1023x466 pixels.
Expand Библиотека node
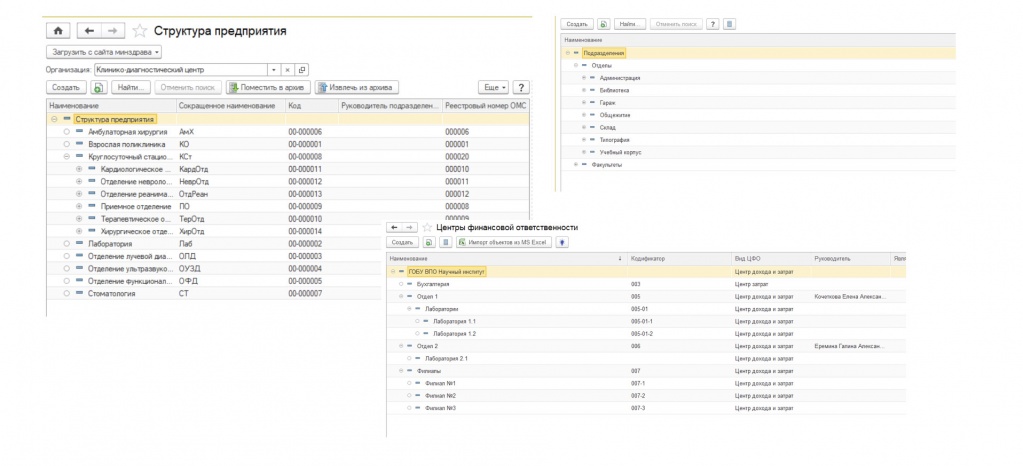pos(584,90)
